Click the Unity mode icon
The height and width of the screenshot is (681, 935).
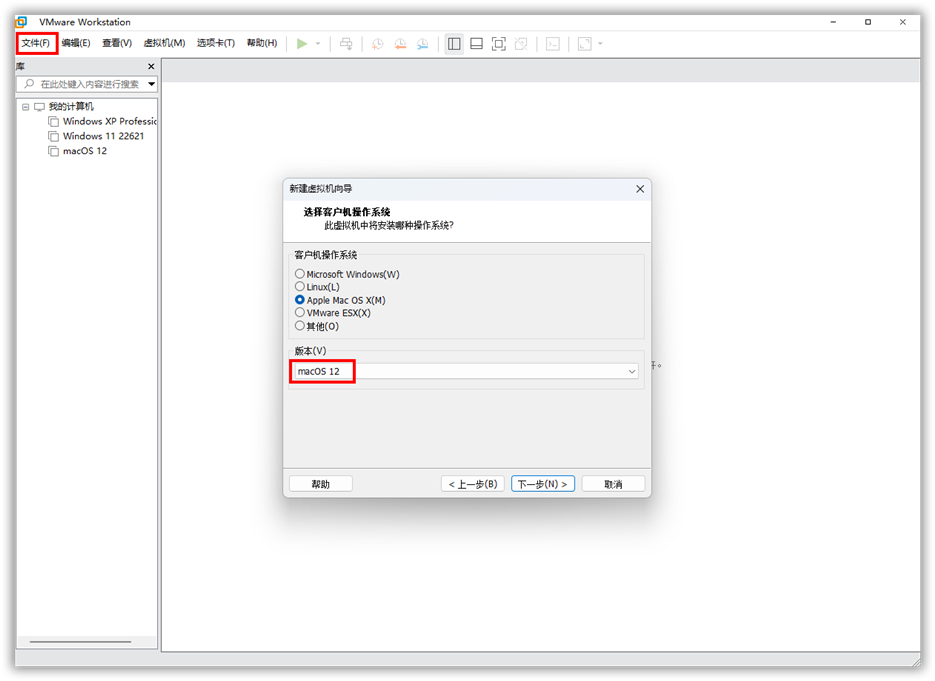click(521, 44)
